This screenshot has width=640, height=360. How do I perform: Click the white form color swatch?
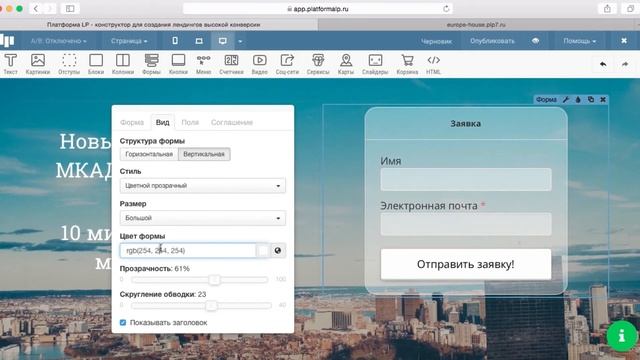pyautogui.click(x=264, y=250)
